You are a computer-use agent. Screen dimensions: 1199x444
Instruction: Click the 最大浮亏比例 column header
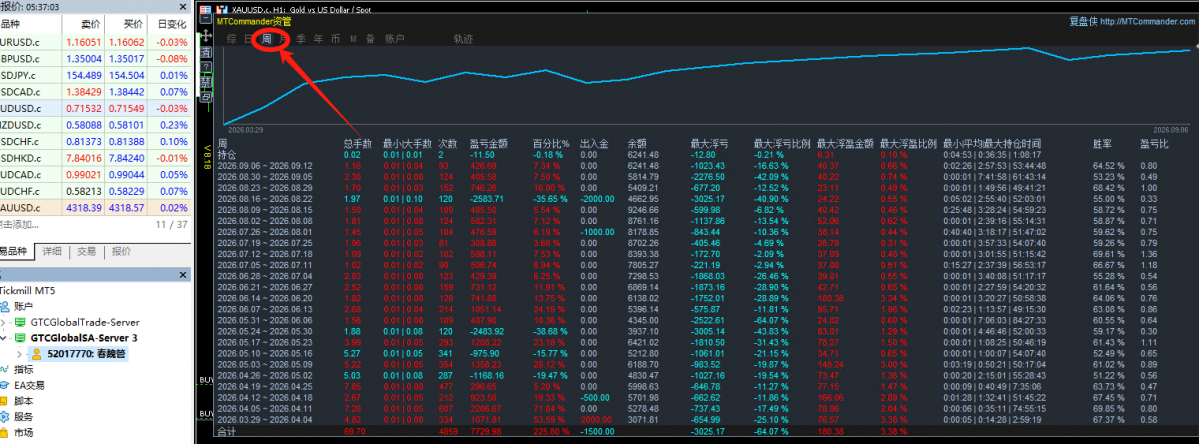[782, 144]
